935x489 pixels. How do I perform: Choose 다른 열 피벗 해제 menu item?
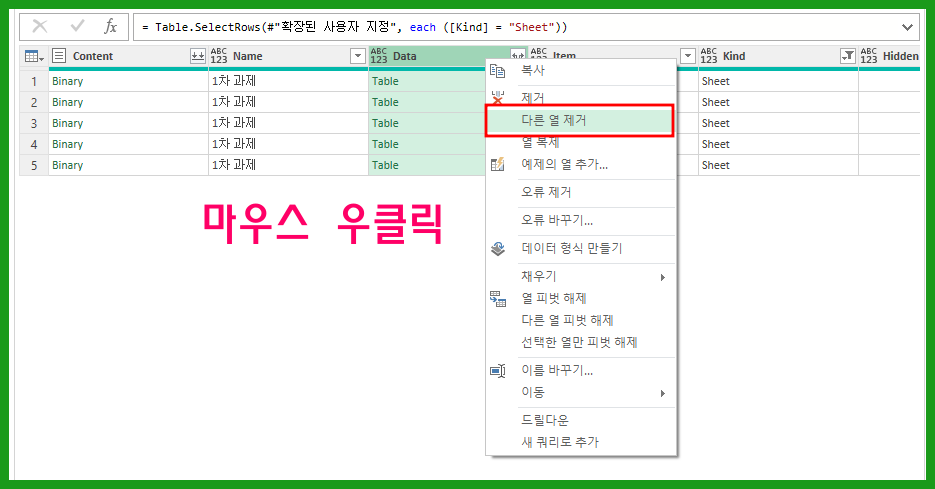click(x=581, y=320)
